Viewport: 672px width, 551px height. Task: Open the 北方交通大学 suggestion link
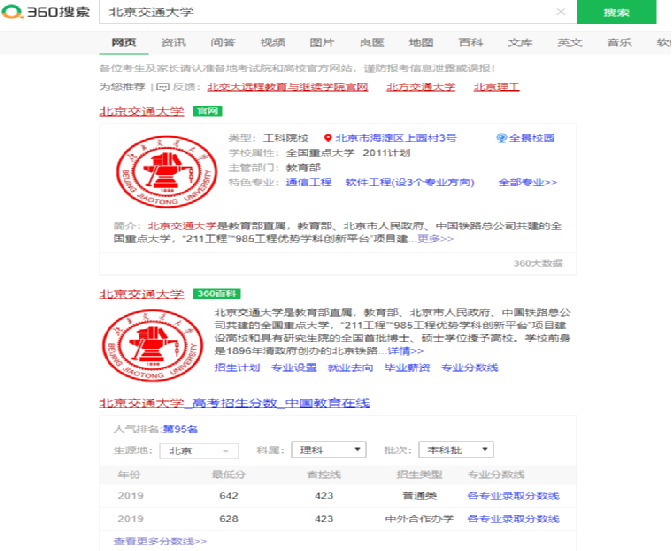pos(420,87)
